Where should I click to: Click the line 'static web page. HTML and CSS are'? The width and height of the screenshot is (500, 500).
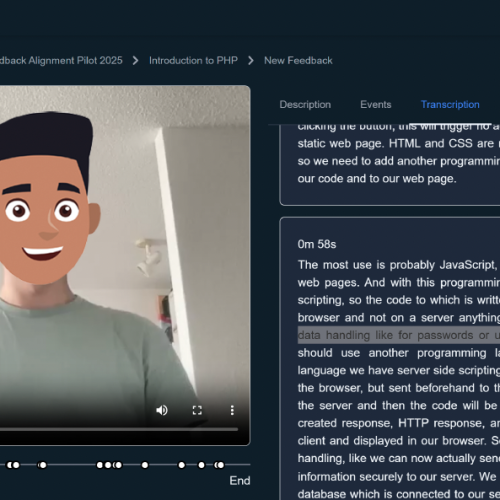click(399, 144)
